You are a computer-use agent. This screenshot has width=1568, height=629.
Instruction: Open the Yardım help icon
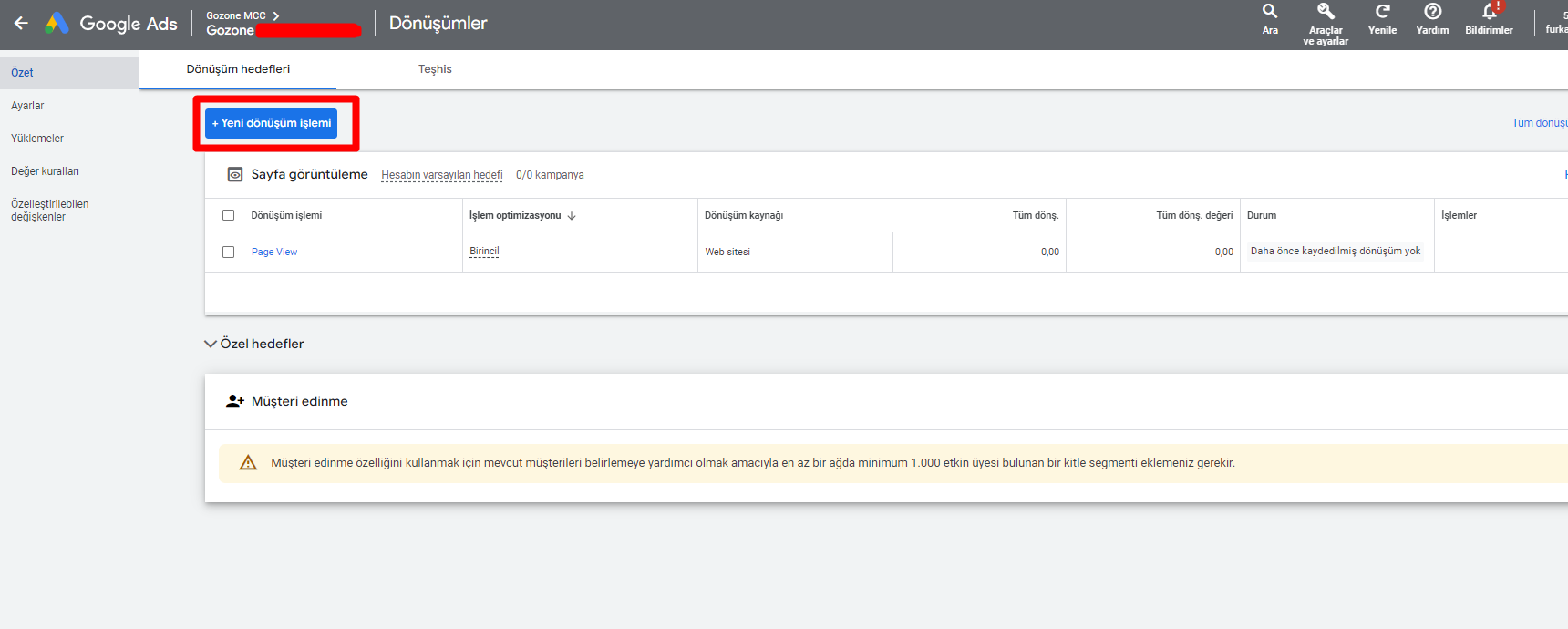coord(1432,12)
